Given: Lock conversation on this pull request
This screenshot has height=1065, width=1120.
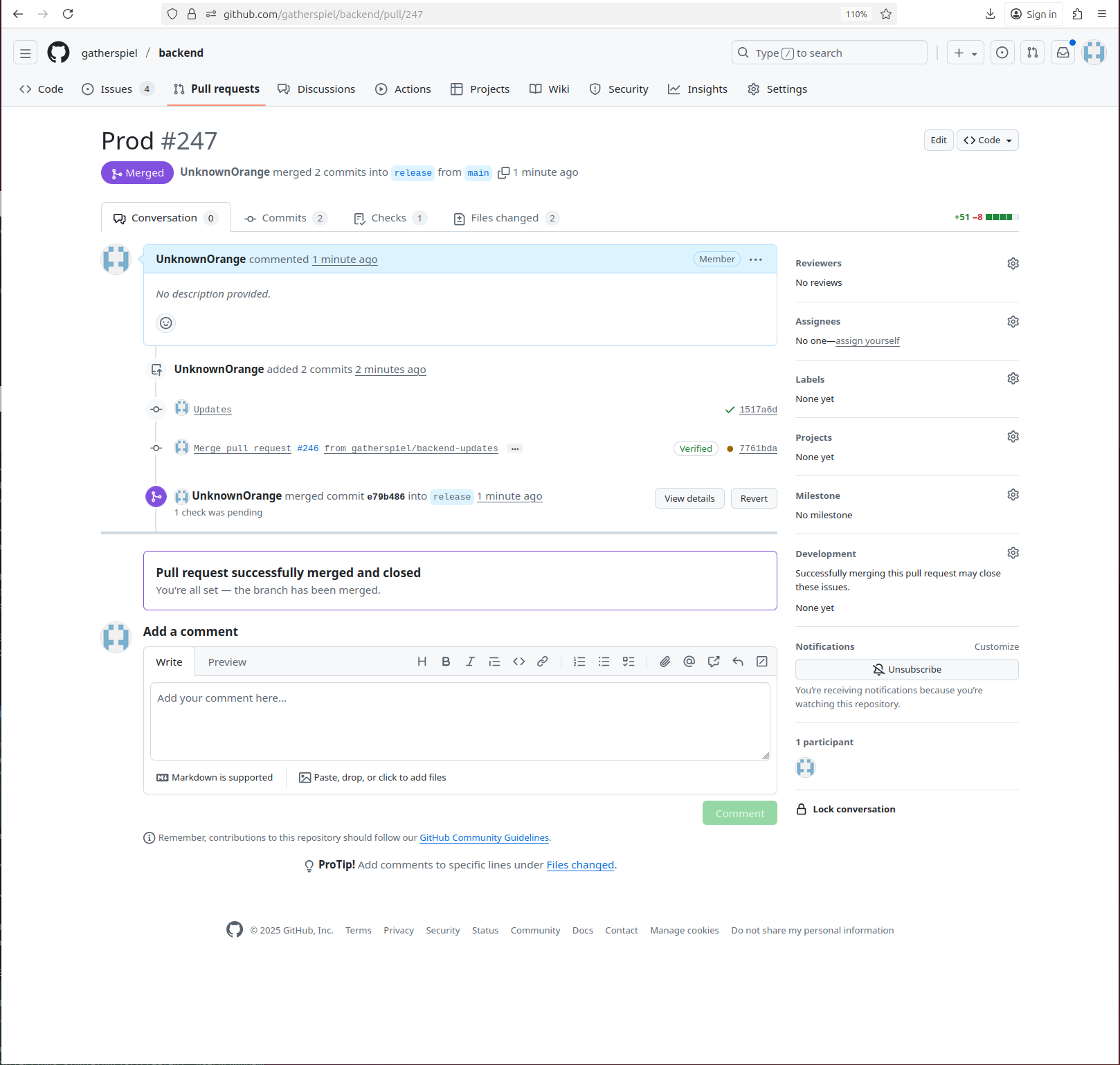Looking at the screenshot, I should coord(853,809).
